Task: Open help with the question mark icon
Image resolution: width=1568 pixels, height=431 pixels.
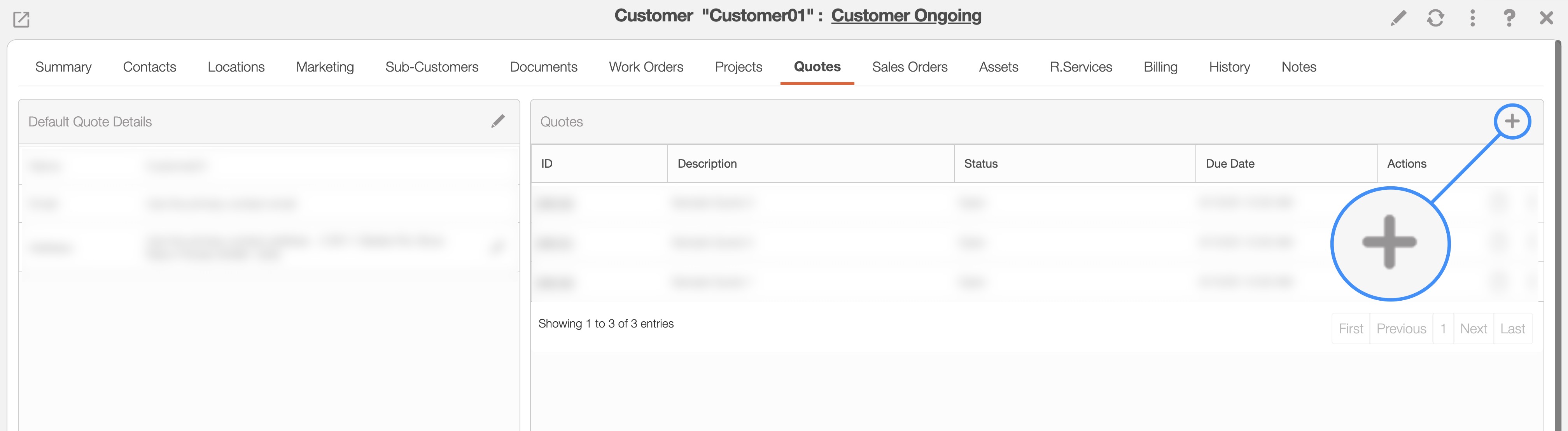Action: point(1509,18)
